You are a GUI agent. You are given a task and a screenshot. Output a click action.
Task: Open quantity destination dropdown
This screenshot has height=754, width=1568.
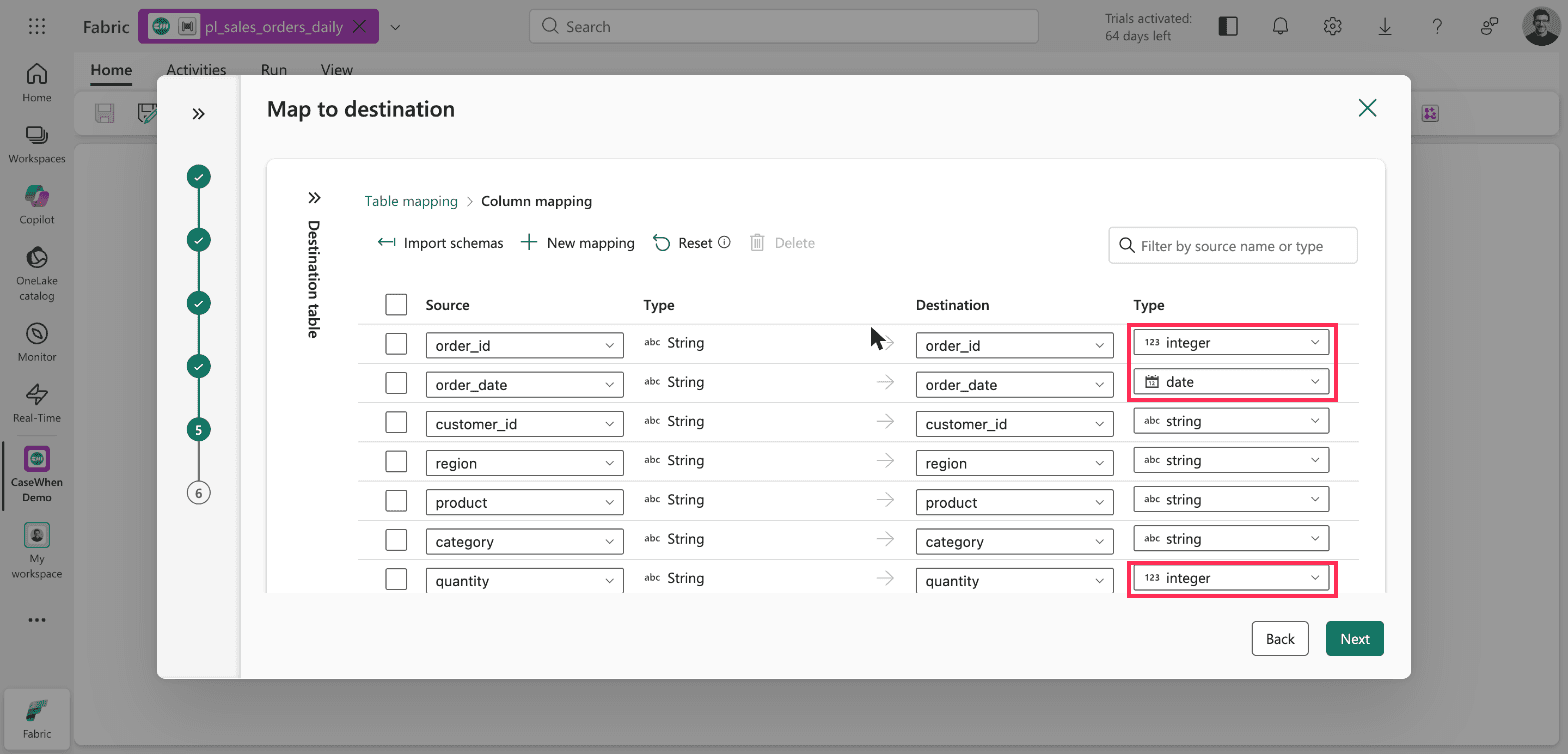[1014, 580]
